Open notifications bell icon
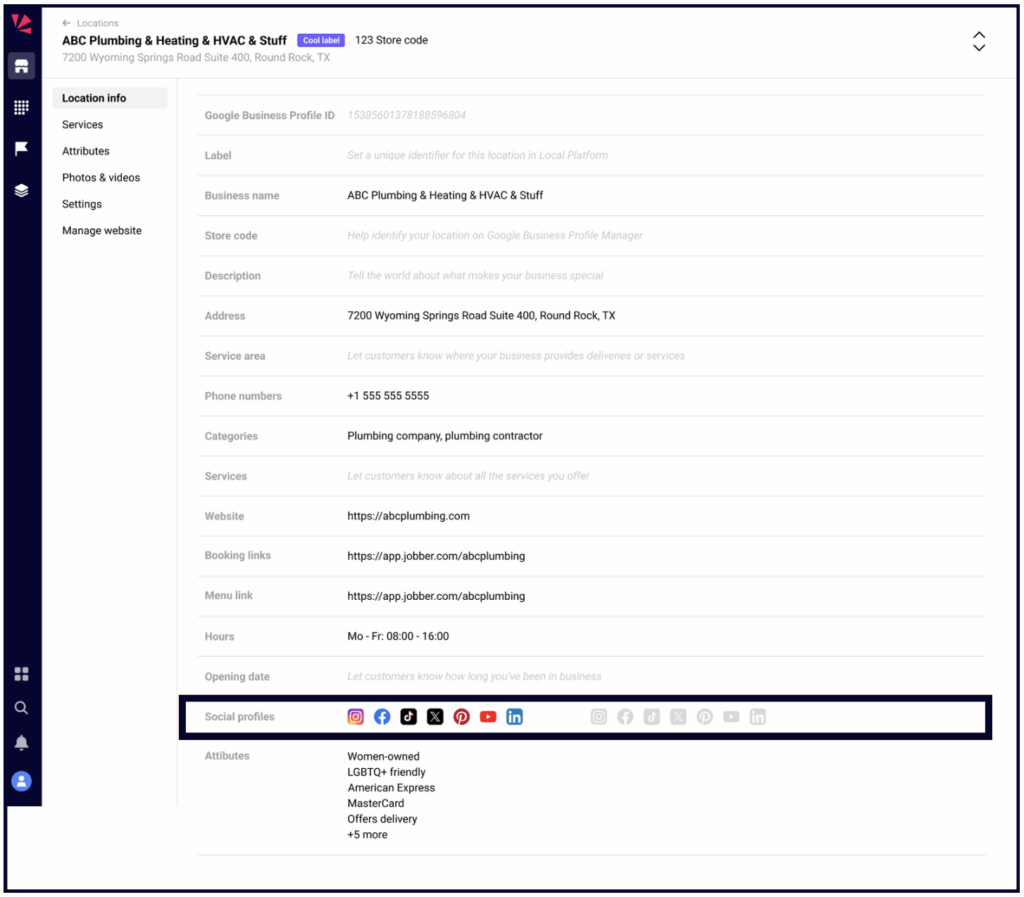Viewport: 1024px width, 897px height. tap(21, 743)
